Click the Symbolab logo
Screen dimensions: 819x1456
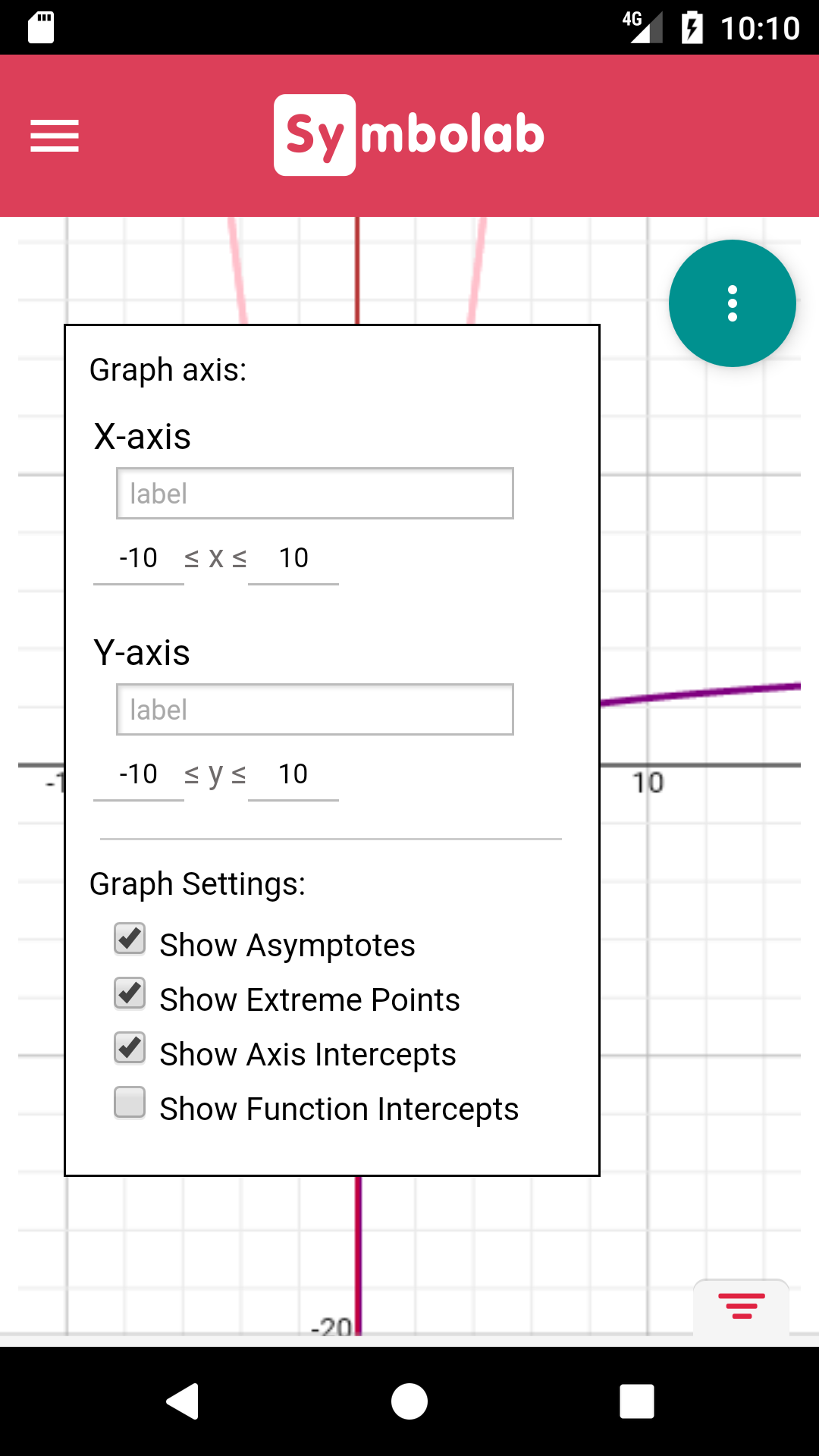tap(409, 133)
